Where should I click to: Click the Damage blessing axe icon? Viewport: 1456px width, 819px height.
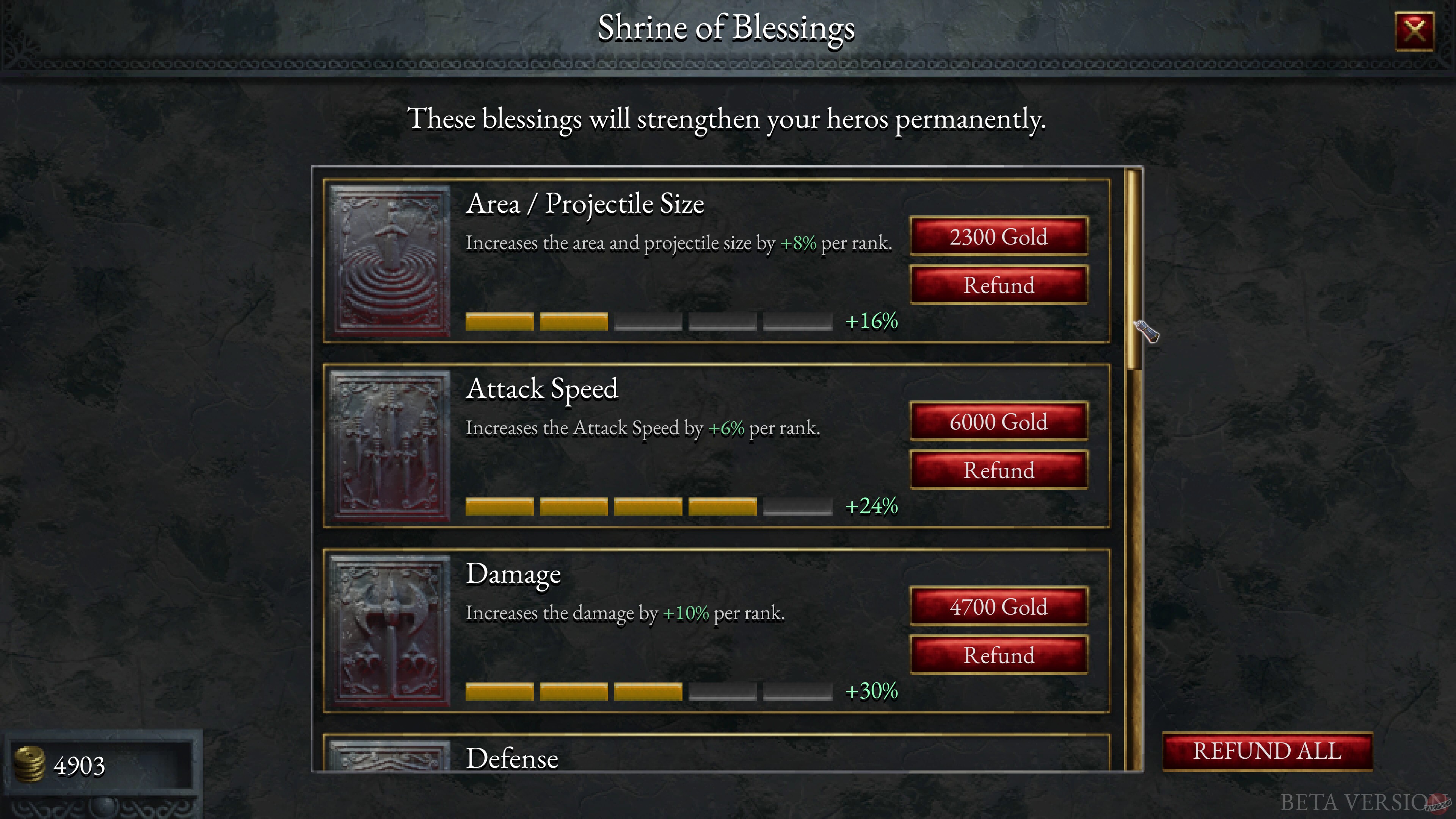pos(390,630)
